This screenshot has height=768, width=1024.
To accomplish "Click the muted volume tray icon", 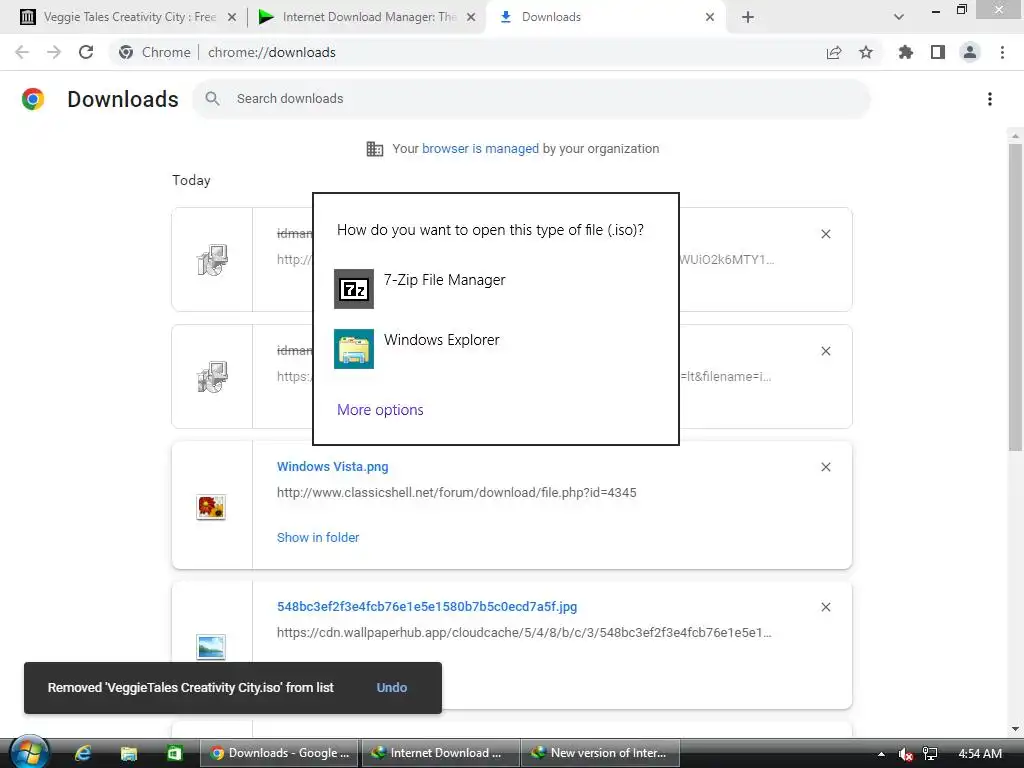I will coord(905,754).
